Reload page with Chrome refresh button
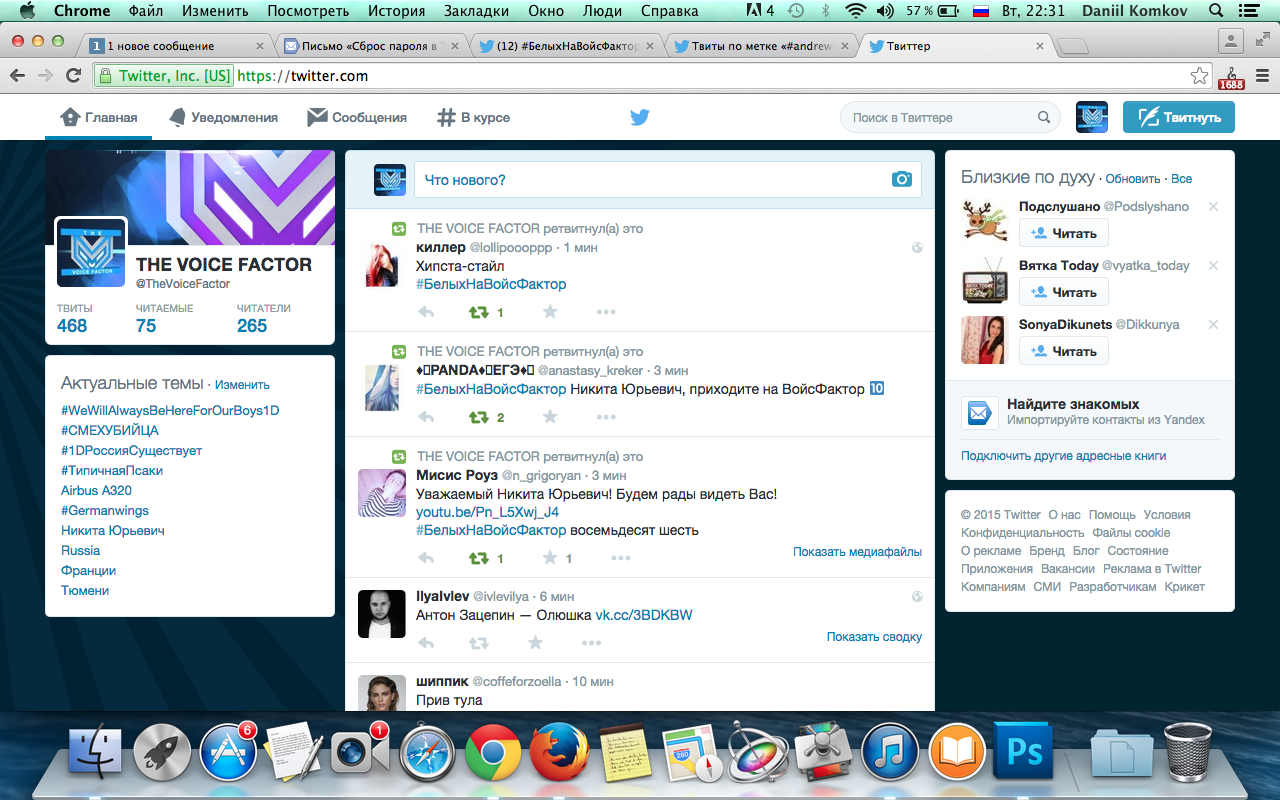Screen dimensions: 1280x800 pyautogui.click(x=73, y=76)
